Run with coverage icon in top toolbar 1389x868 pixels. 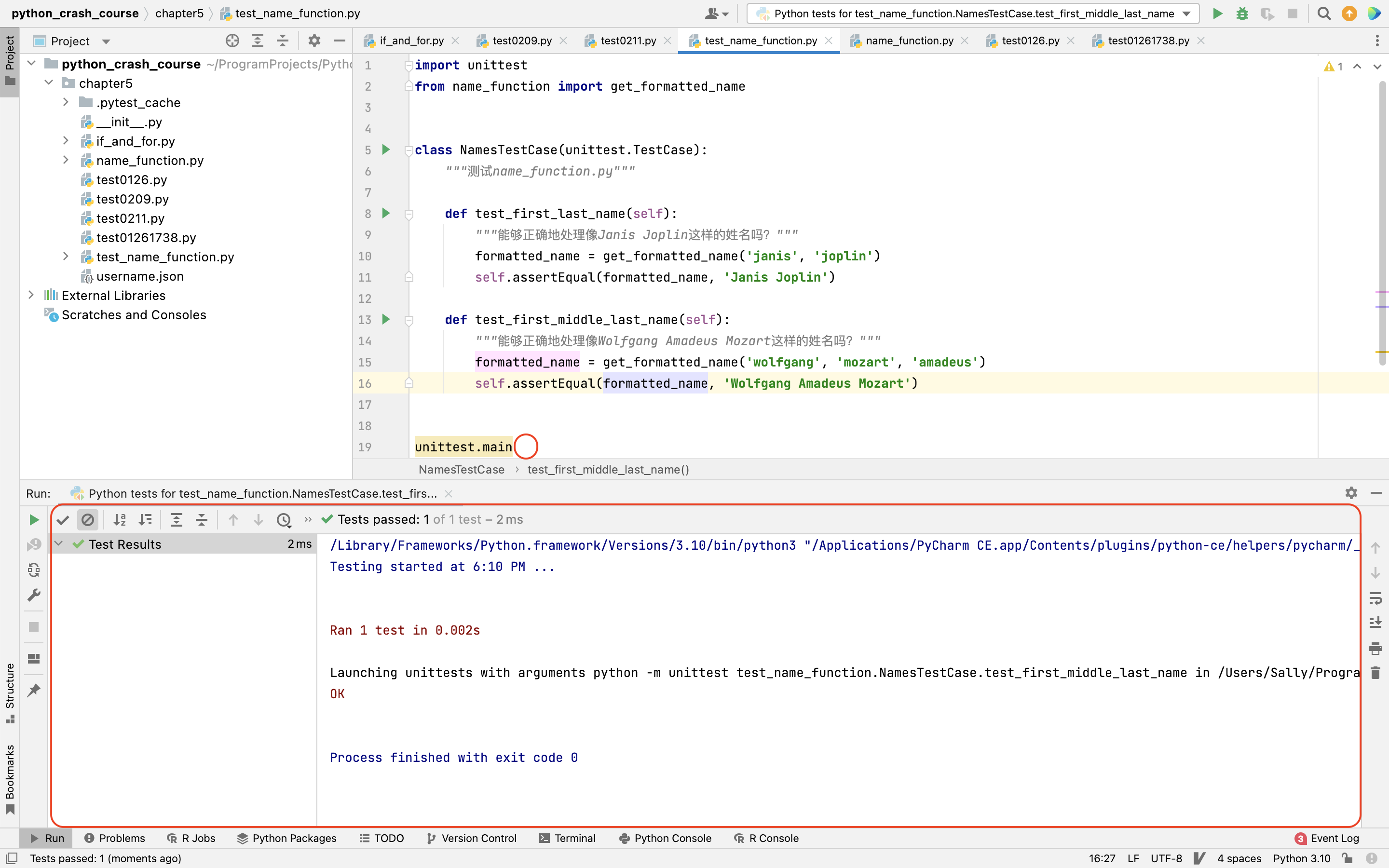click(x=1267, y=14)
